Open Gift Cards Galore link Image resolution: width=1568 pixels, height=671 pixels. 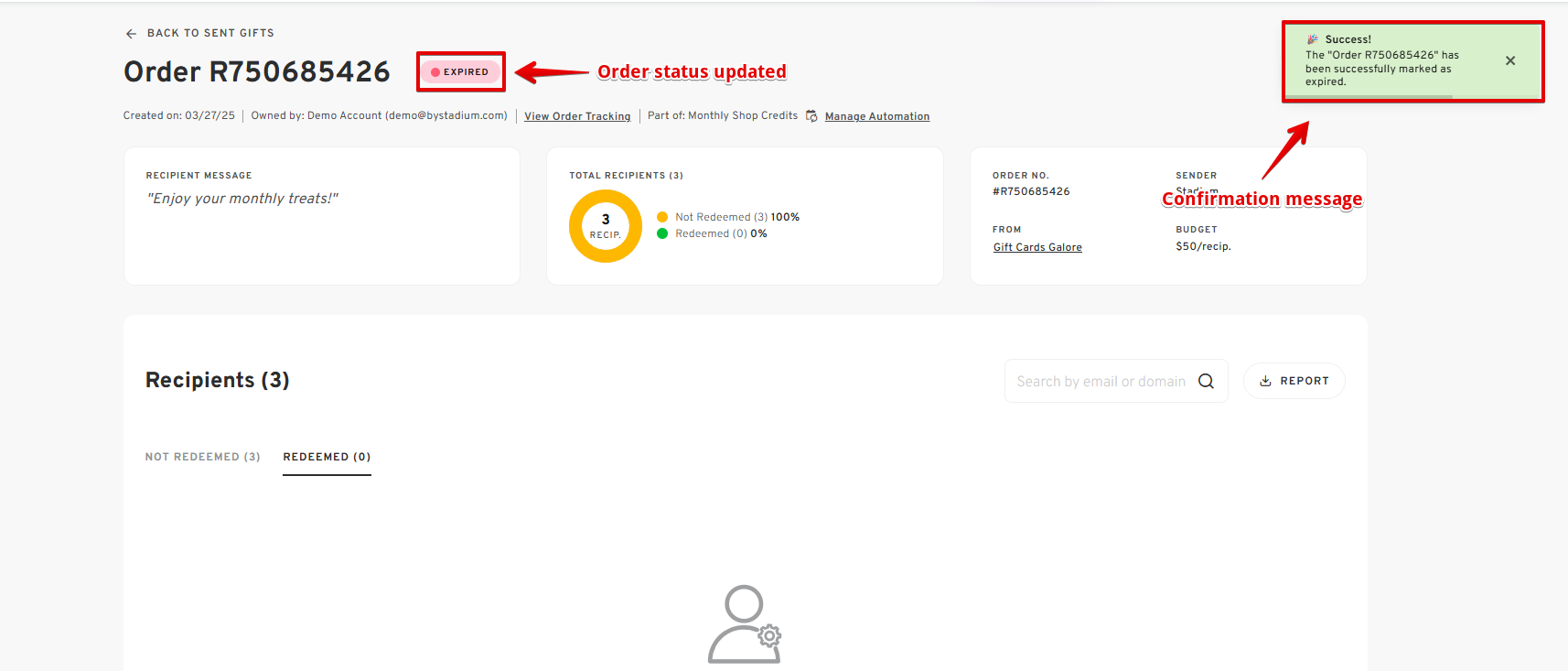[x=1037, y=247]
